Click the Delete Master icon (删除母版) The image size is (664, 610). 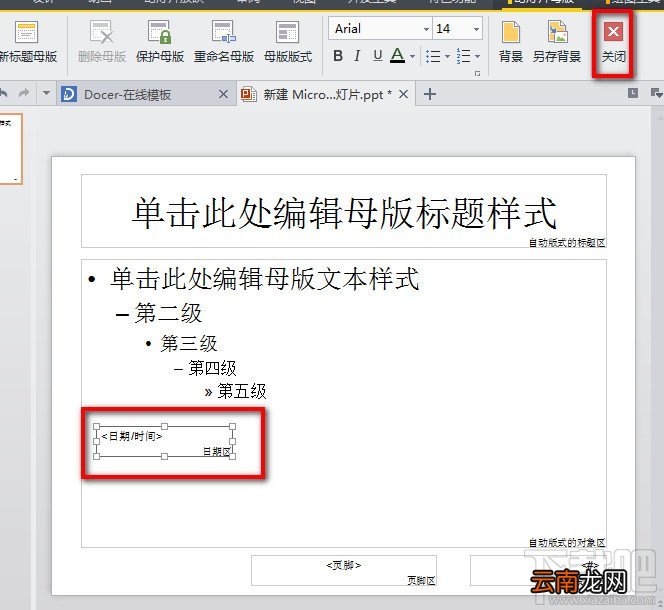[102, 32]
